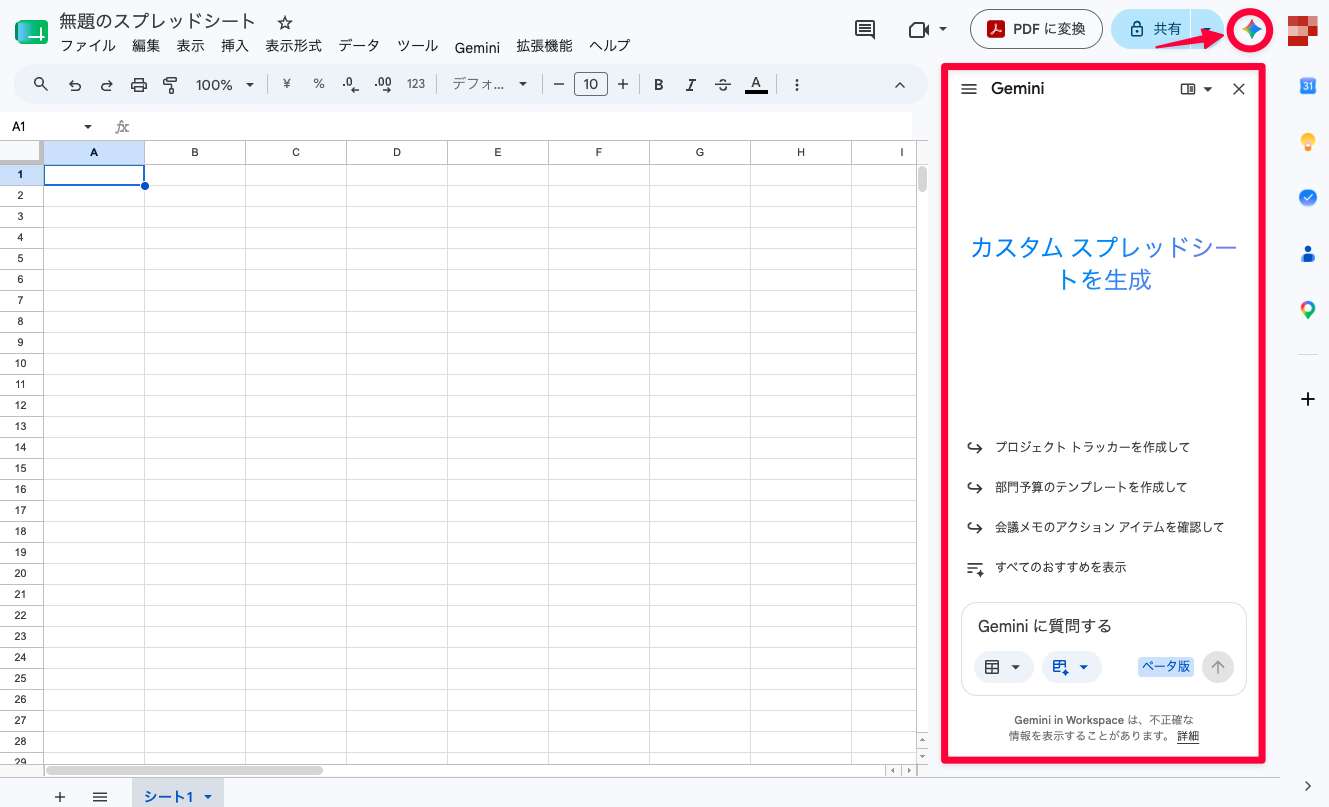Undo the last action
This screenshot has width=1329, height=807.
pos(74,85)
